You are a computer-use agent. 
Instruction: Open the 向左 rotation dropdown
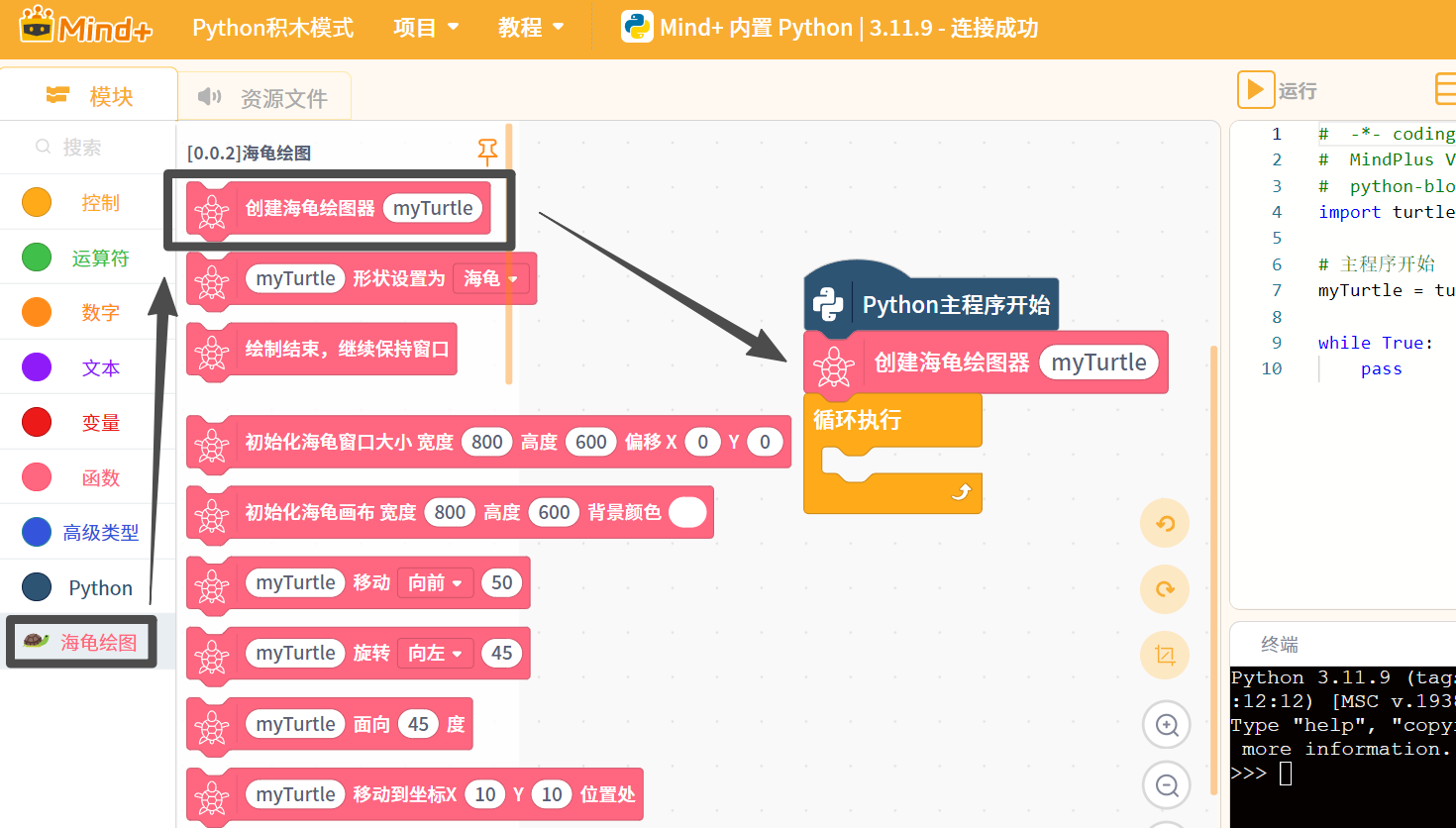click(436, 653)
